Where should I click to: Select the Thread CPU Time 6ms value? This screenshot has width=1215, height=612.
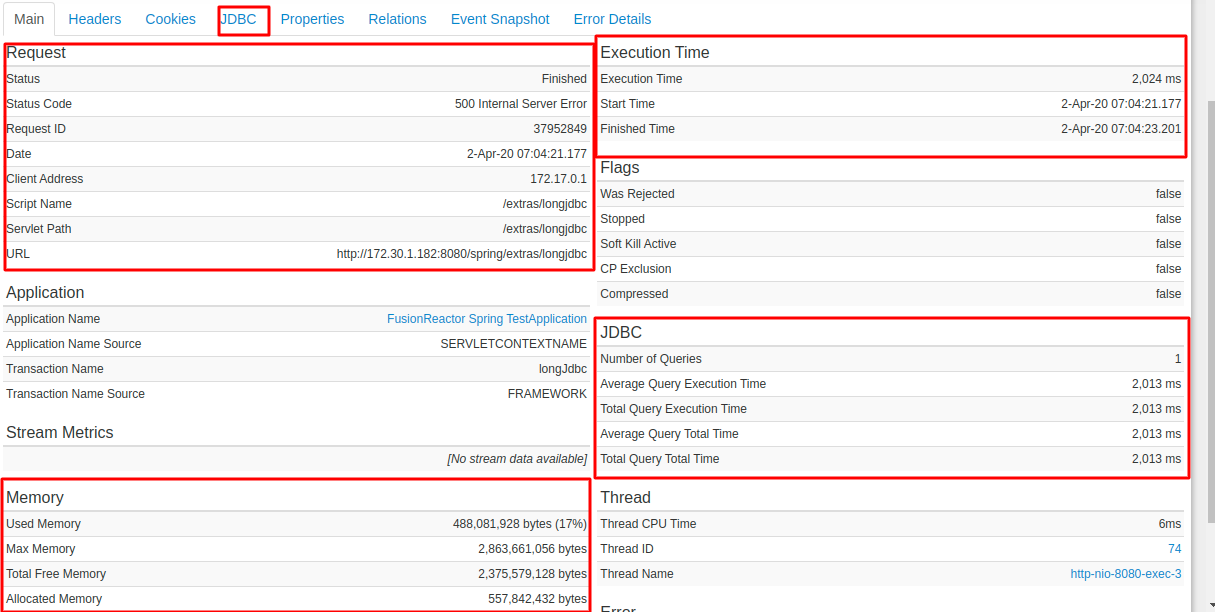[1170, 524]
